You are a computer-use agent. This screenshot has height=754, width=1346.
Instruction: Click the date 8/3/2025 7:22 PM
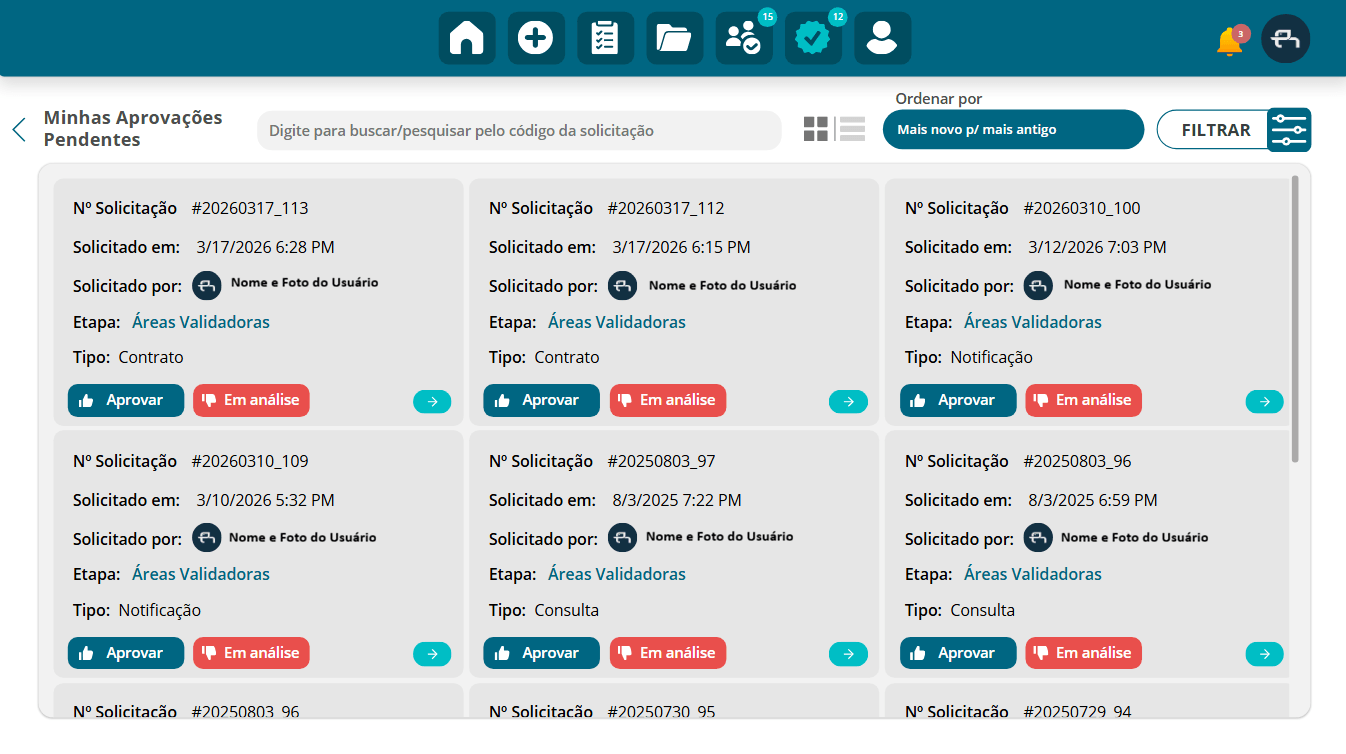click(677, 500)
